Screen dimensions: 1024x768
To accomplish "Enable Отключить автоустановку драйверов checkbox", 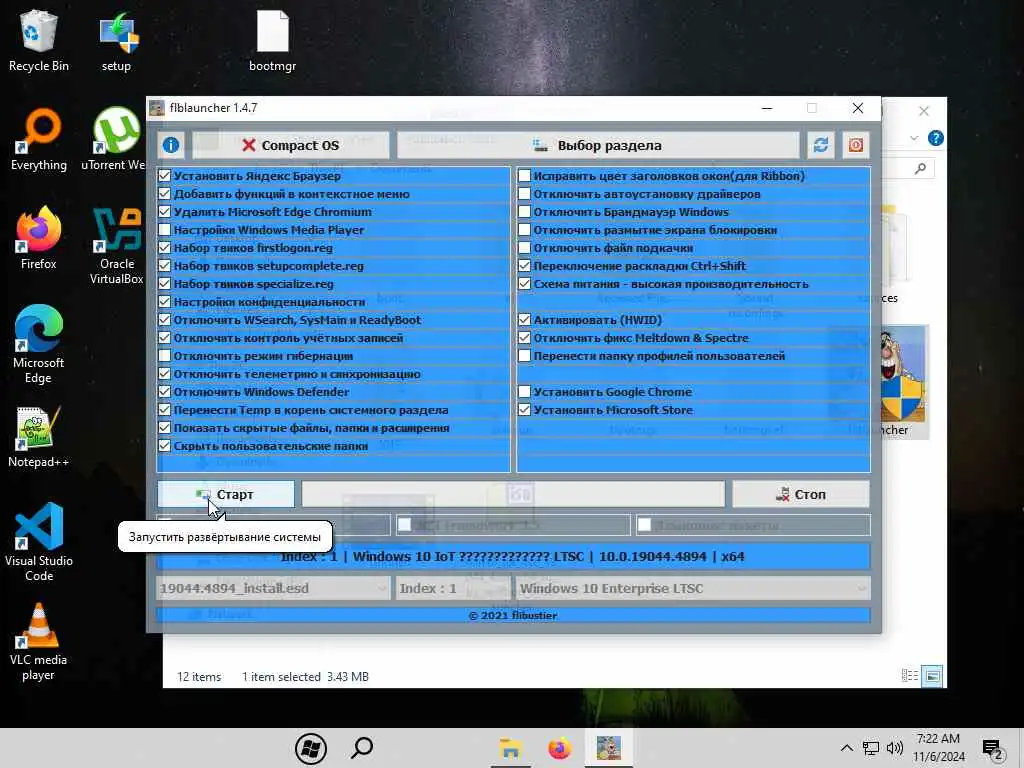I will coord(524,194).
